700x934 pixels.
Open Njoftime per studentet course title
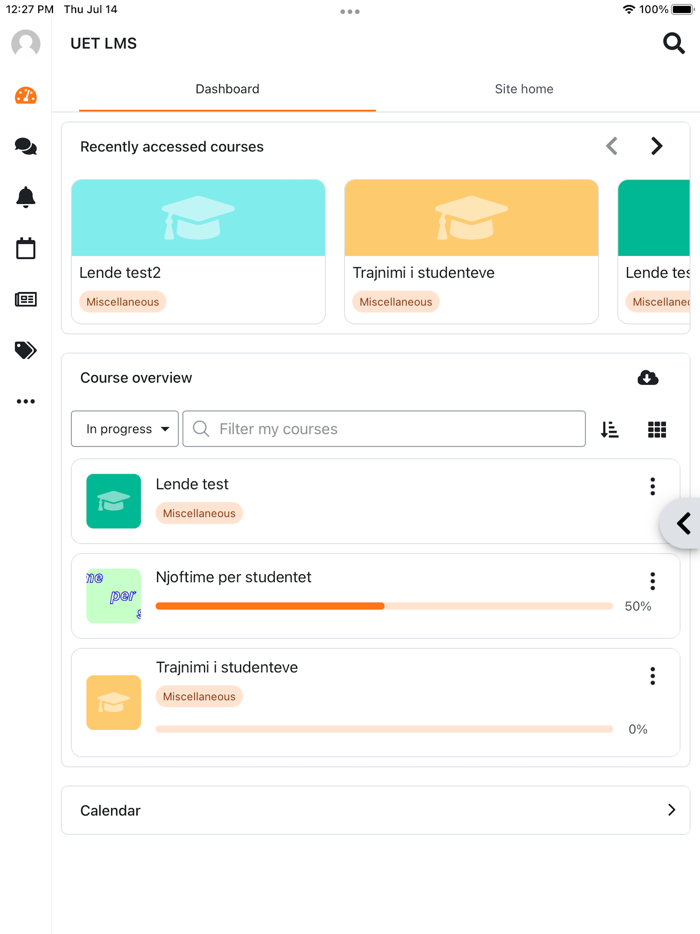[x=234, y=577]
